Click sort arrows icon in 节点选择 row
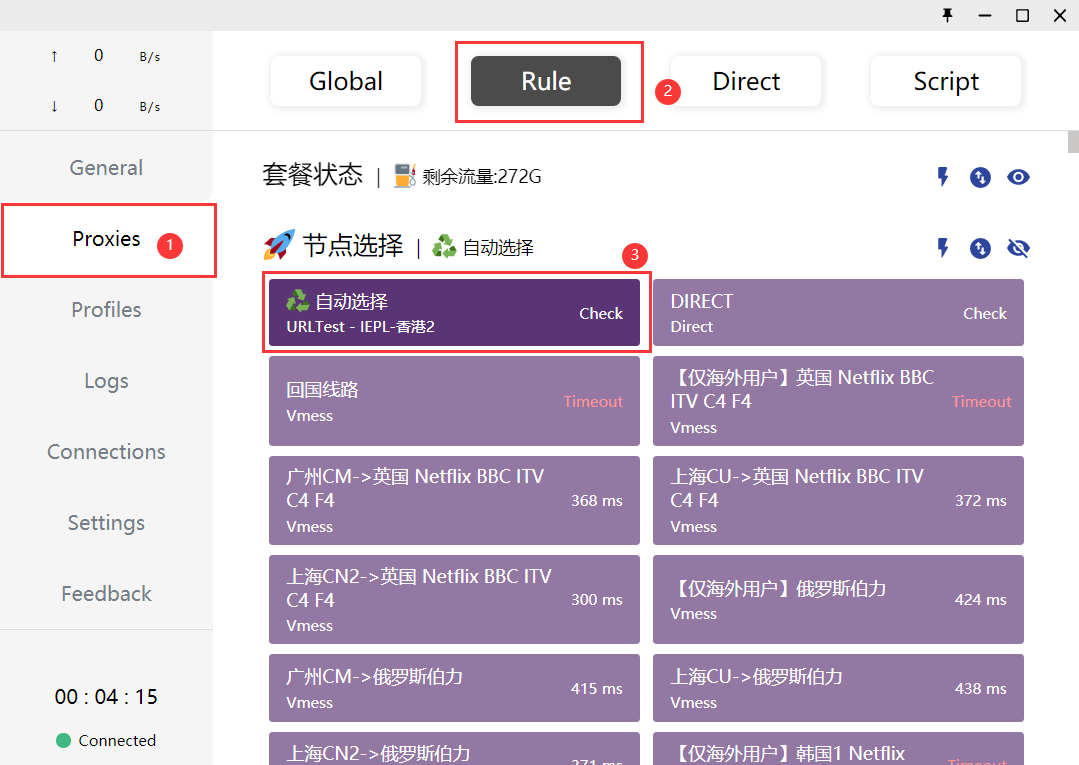This screenshot has height=765, width=1079. coord(980,248)
